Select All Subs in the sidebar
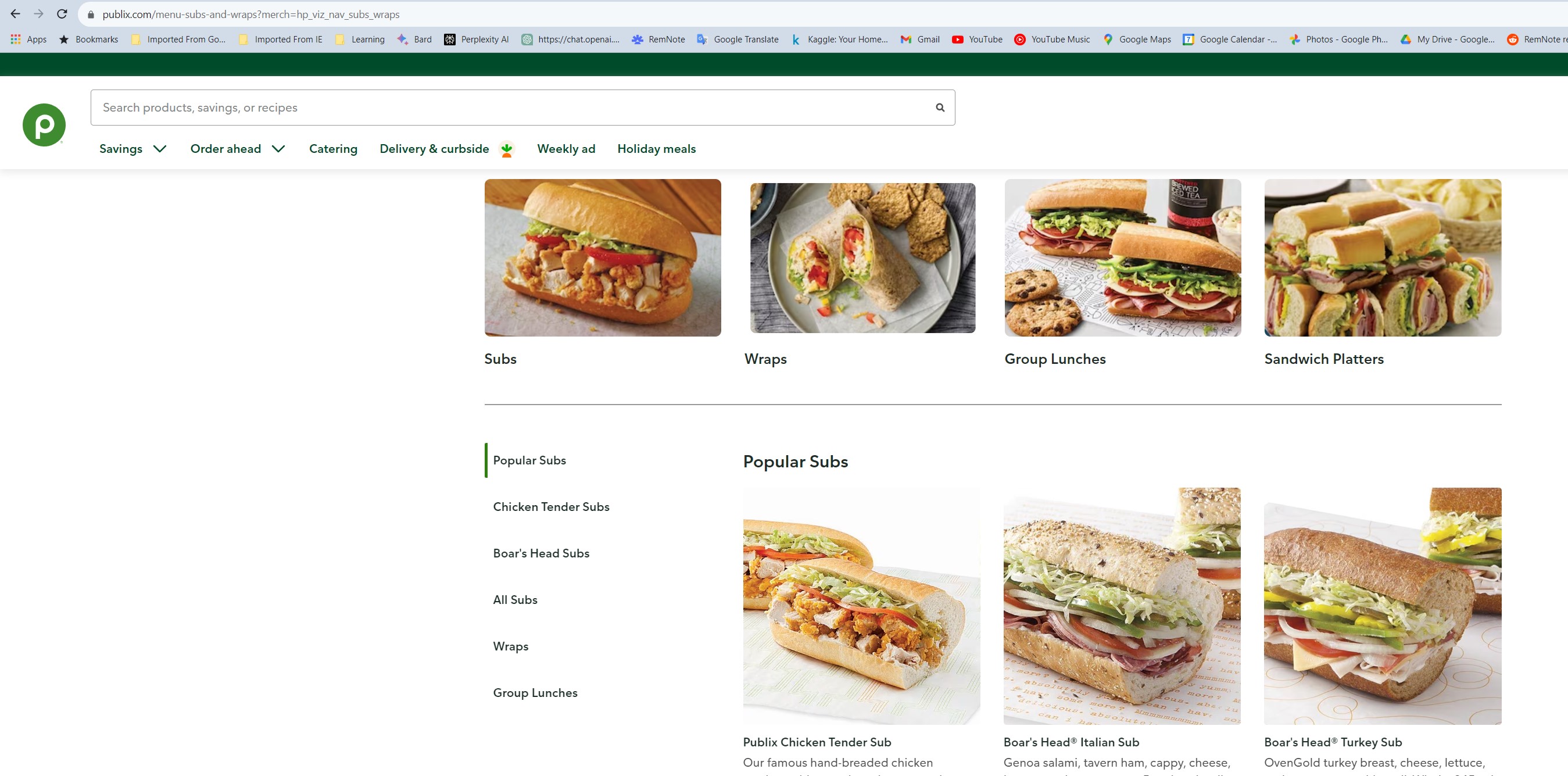 tap(515, 599)
